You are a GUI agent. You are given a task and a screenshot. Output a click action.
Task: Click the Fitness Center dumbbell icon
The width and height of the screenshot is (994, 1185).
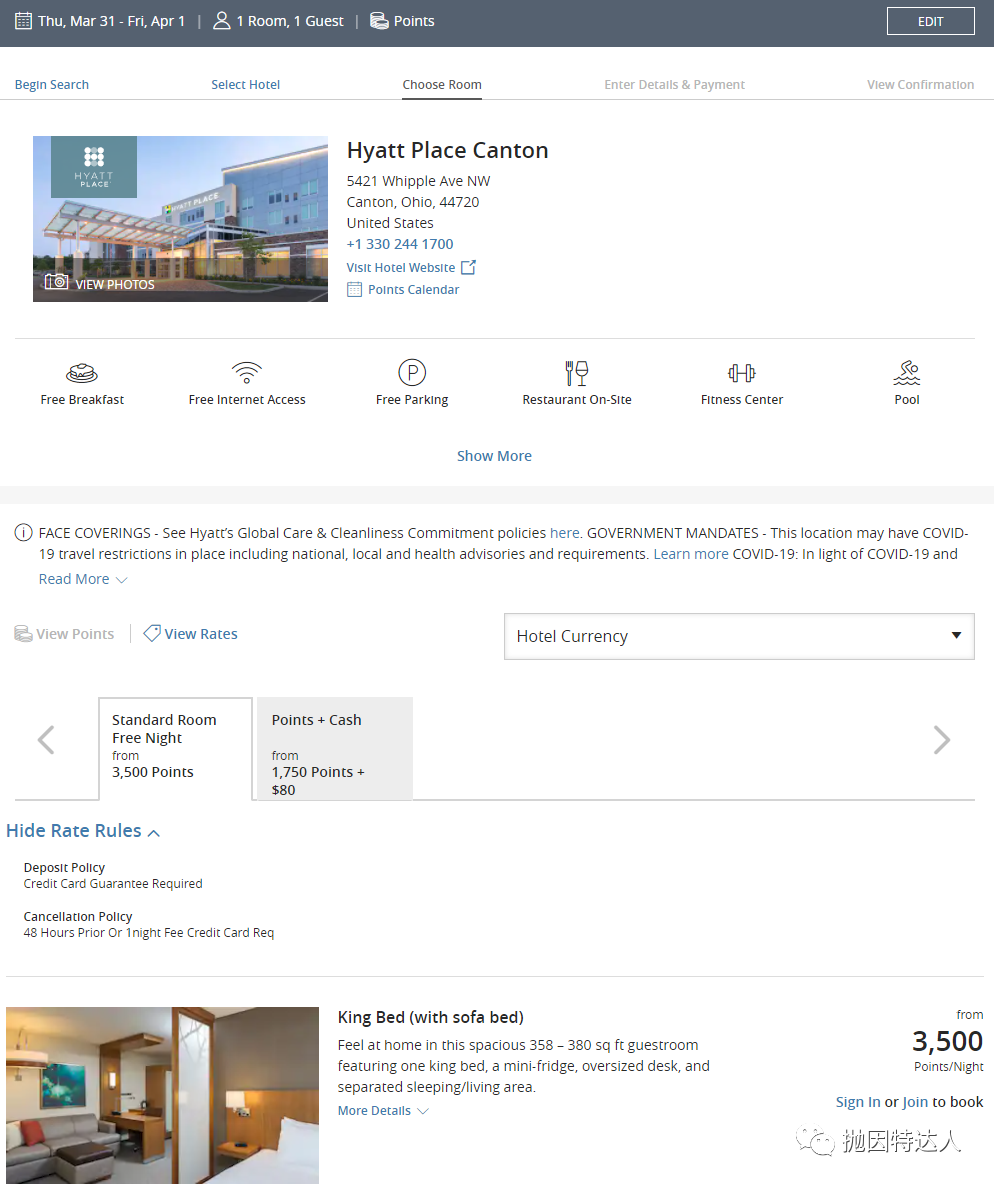point(742,373)
